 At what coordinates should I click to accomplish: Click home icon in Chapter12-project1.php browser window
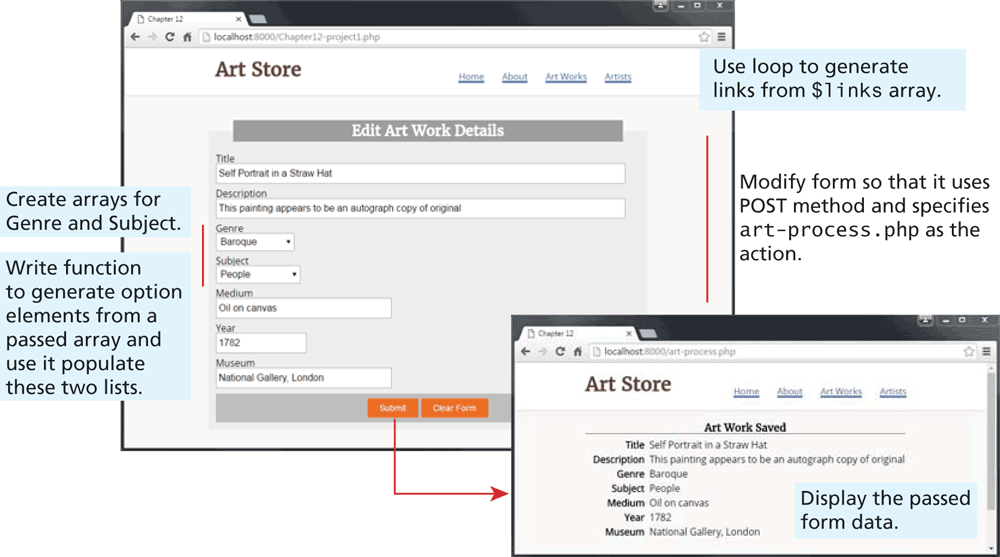click(x=186, y=37)
